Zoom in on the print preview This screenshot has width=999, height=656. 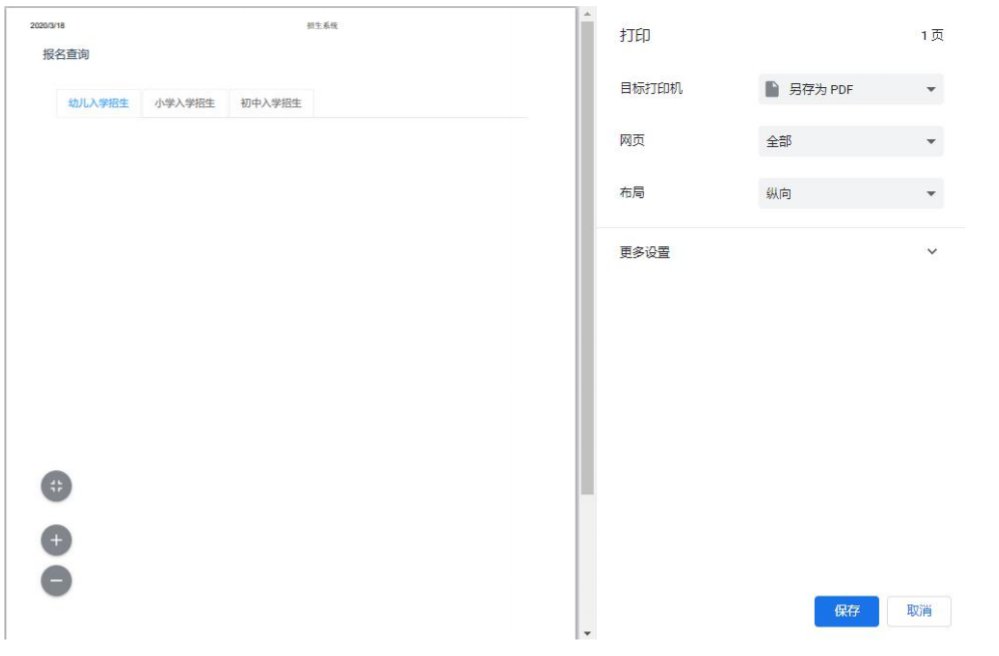[56, 540]
